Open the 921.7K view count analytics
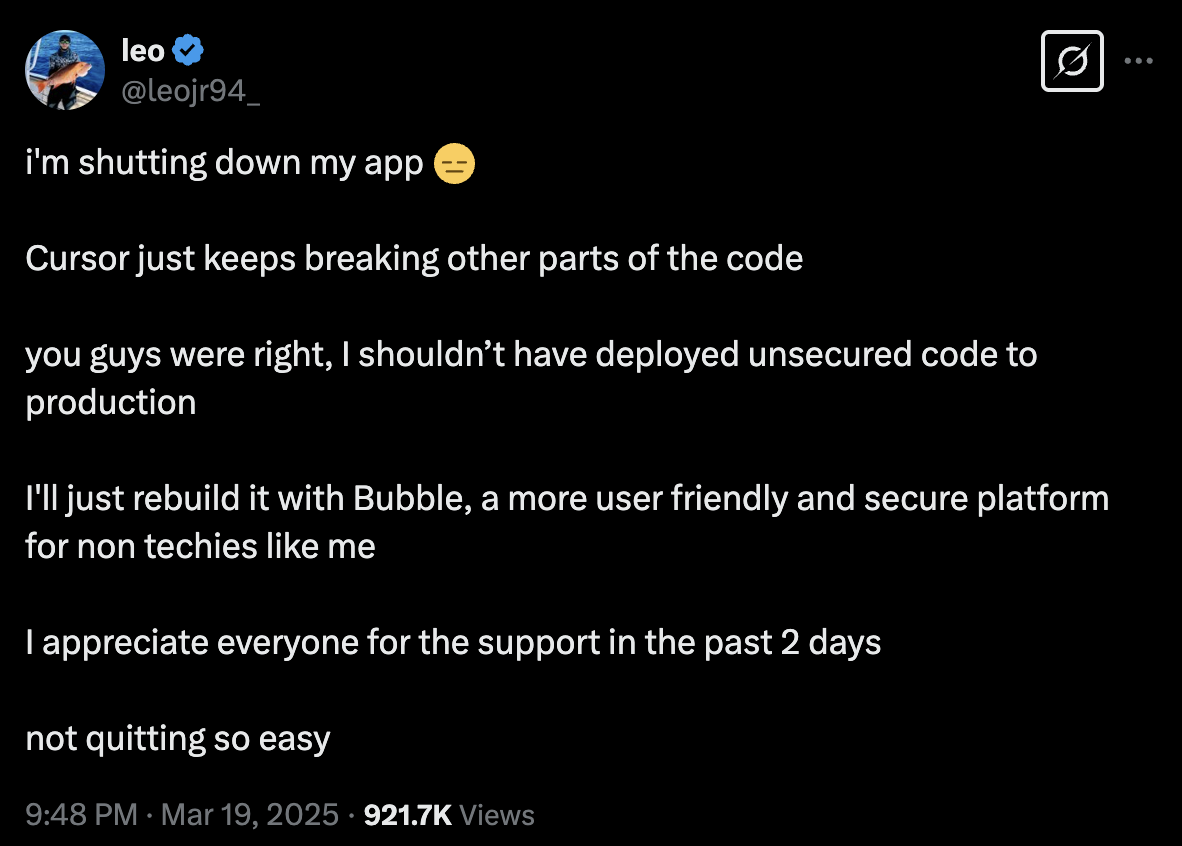This screenshot has height=846, width=1182. [x=408, y=815]
